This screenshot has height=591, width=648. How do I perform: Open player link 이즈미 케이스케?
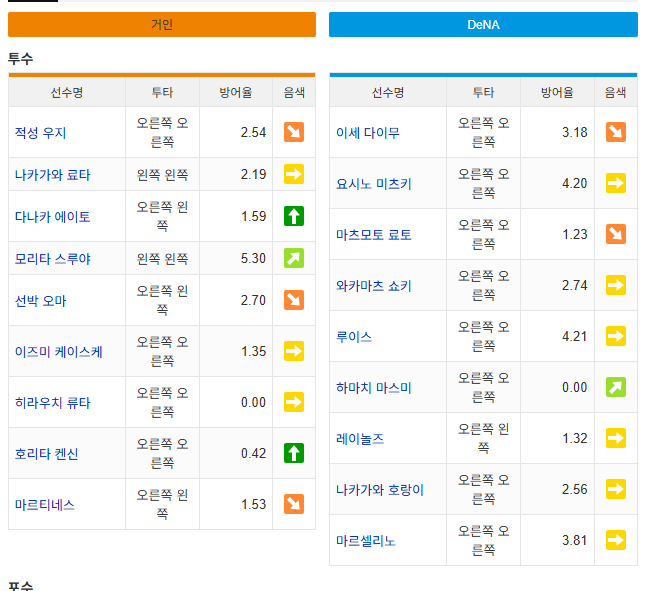(x=59, y=352)
